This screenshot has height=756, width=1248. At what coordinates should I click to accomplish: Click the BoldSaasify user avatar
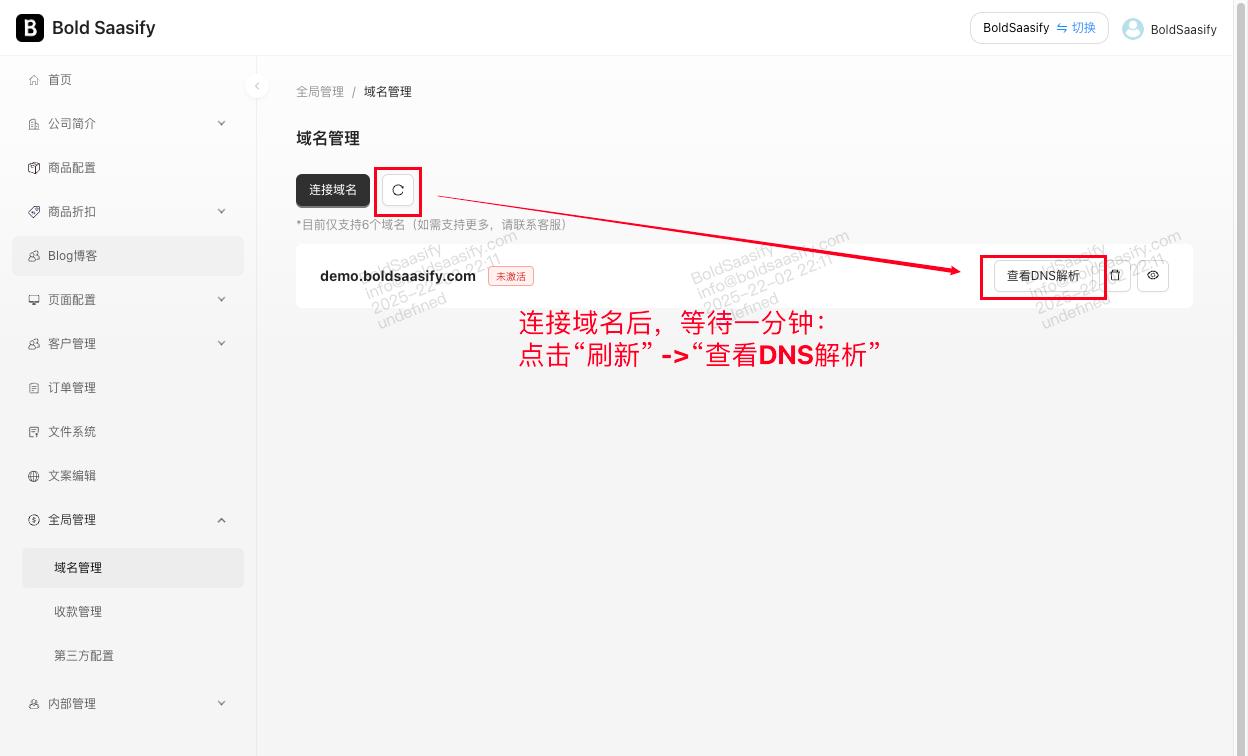tap(1133, 29)
